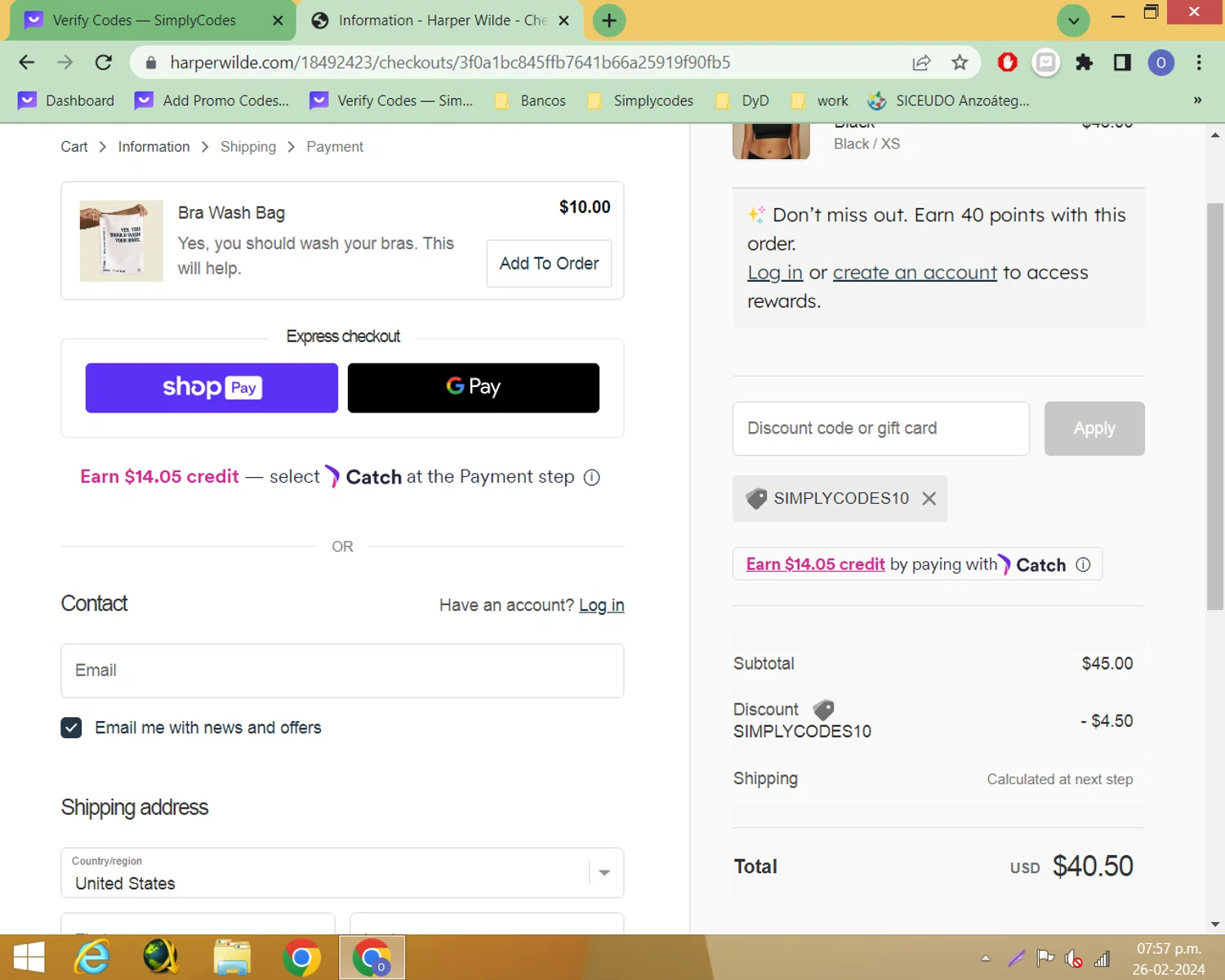The image size is (1225, 980).
Task: Reload the Harper Wilde checkout page
Action: point(104,62)
